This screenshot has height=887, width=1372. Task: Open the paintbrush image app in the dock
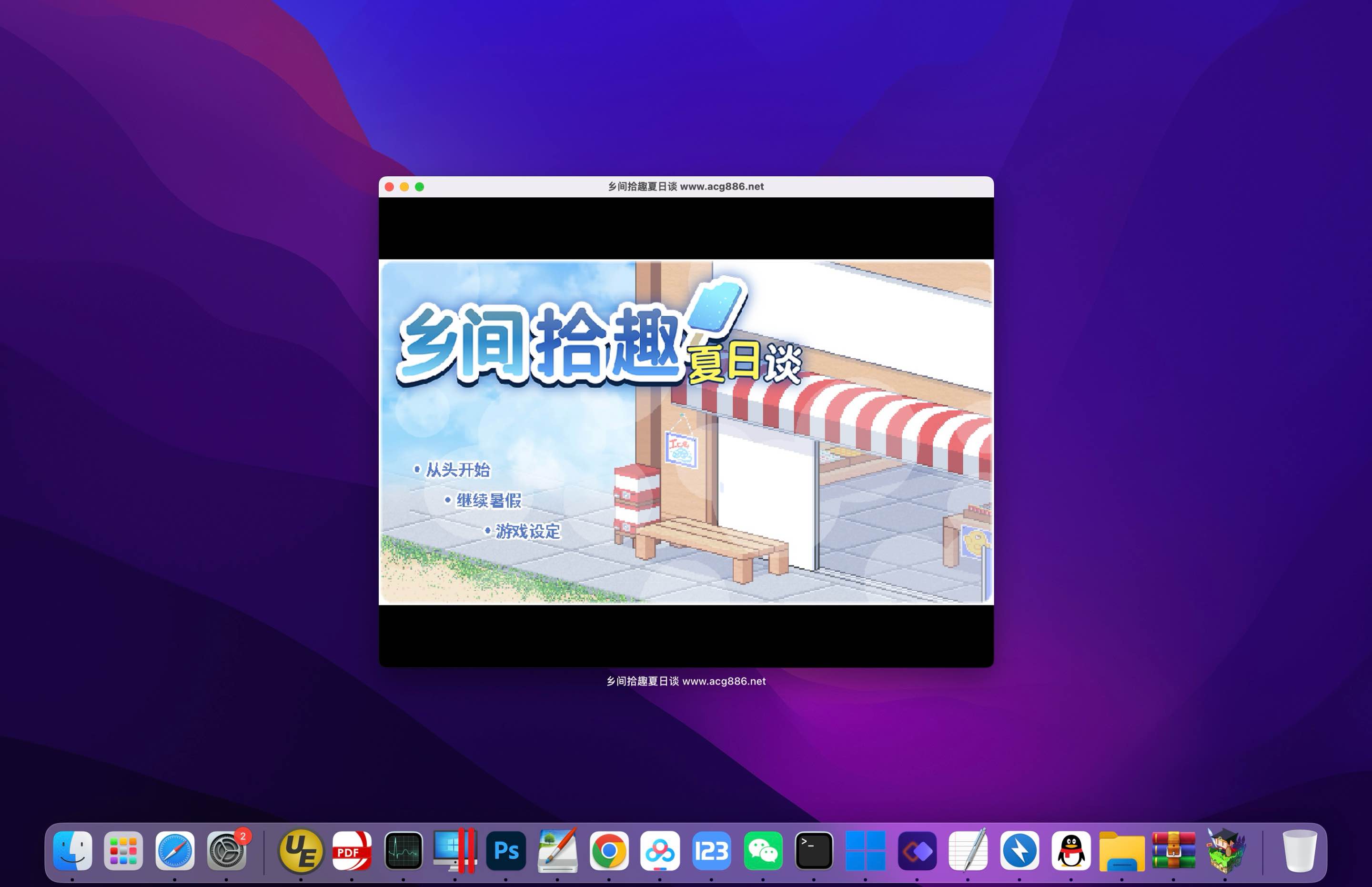coord(557,850)
